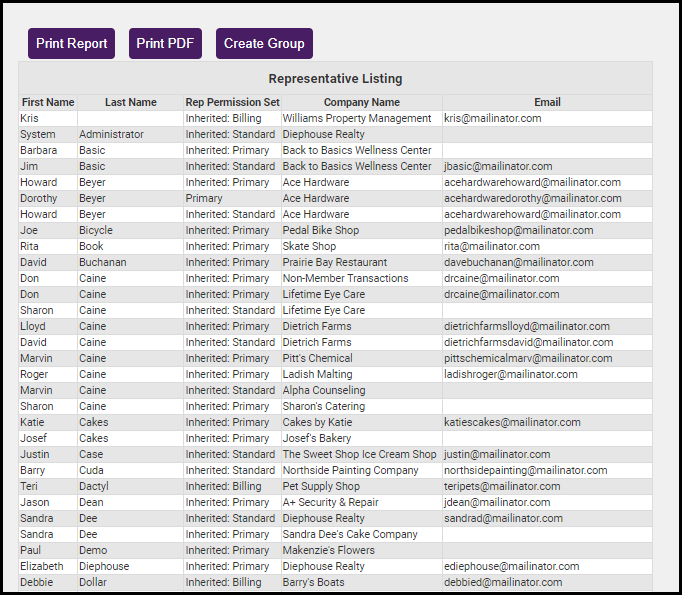Image resolution: width=682 pixels, height=595 pixels.
Task: Select Alpha Counseling company cell
Action: [x=362, y=390]
